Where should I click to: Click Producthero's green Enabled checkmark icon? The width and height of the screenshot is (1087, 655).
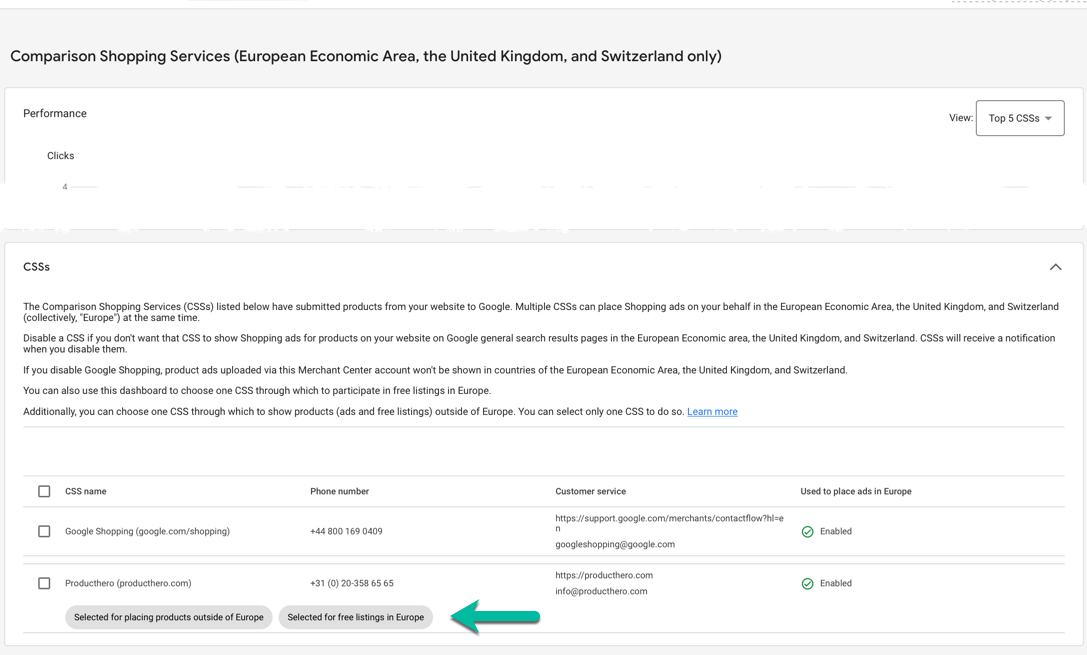click(x=807, y=584)
